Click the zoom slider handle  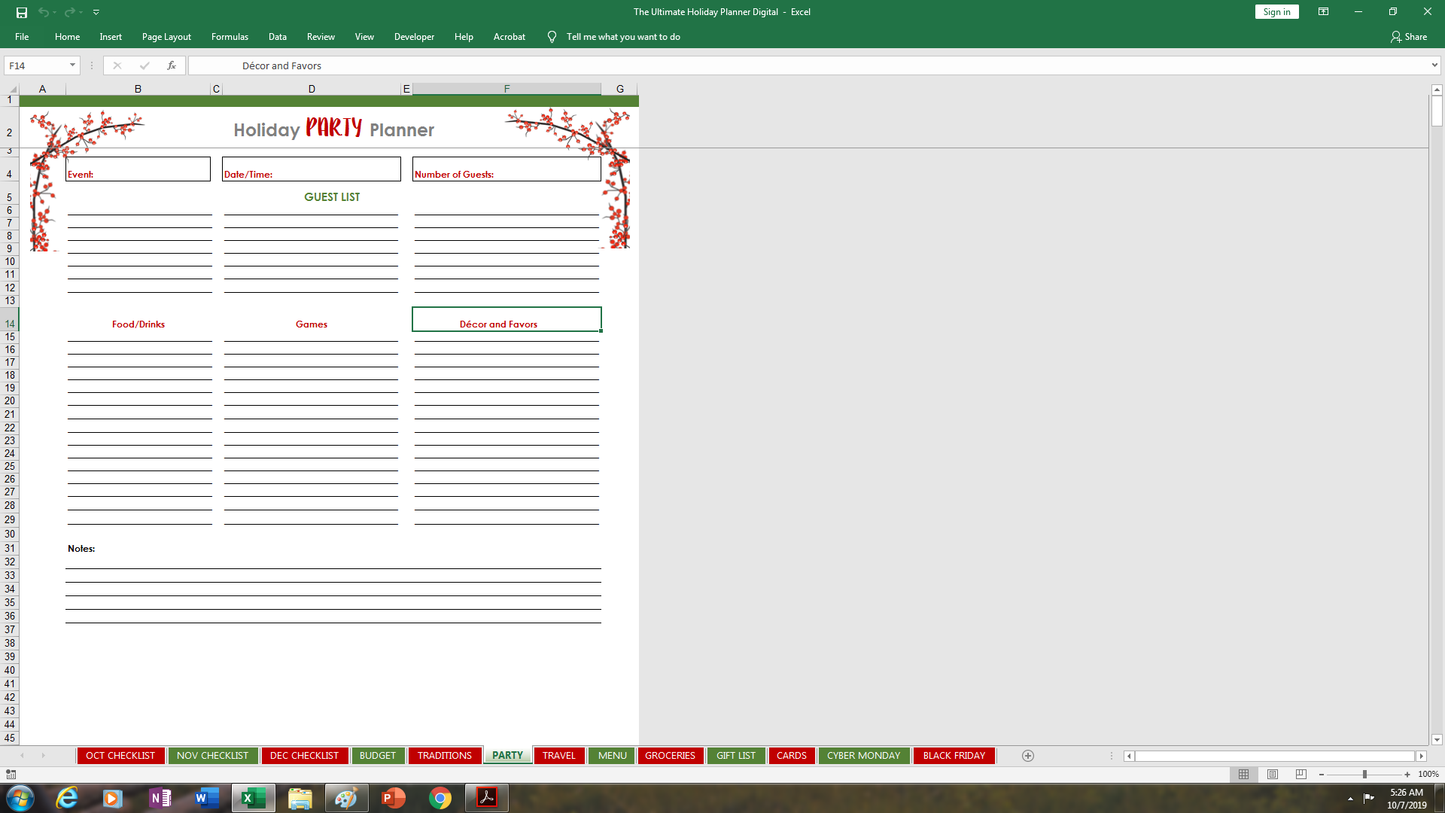tap(1364, 774)
